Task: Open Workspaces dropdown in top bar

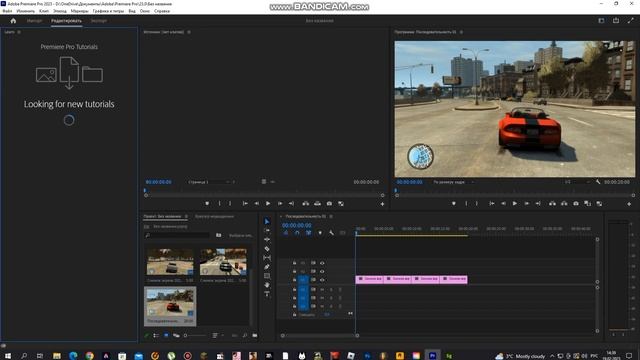Action: pos(601,20)
